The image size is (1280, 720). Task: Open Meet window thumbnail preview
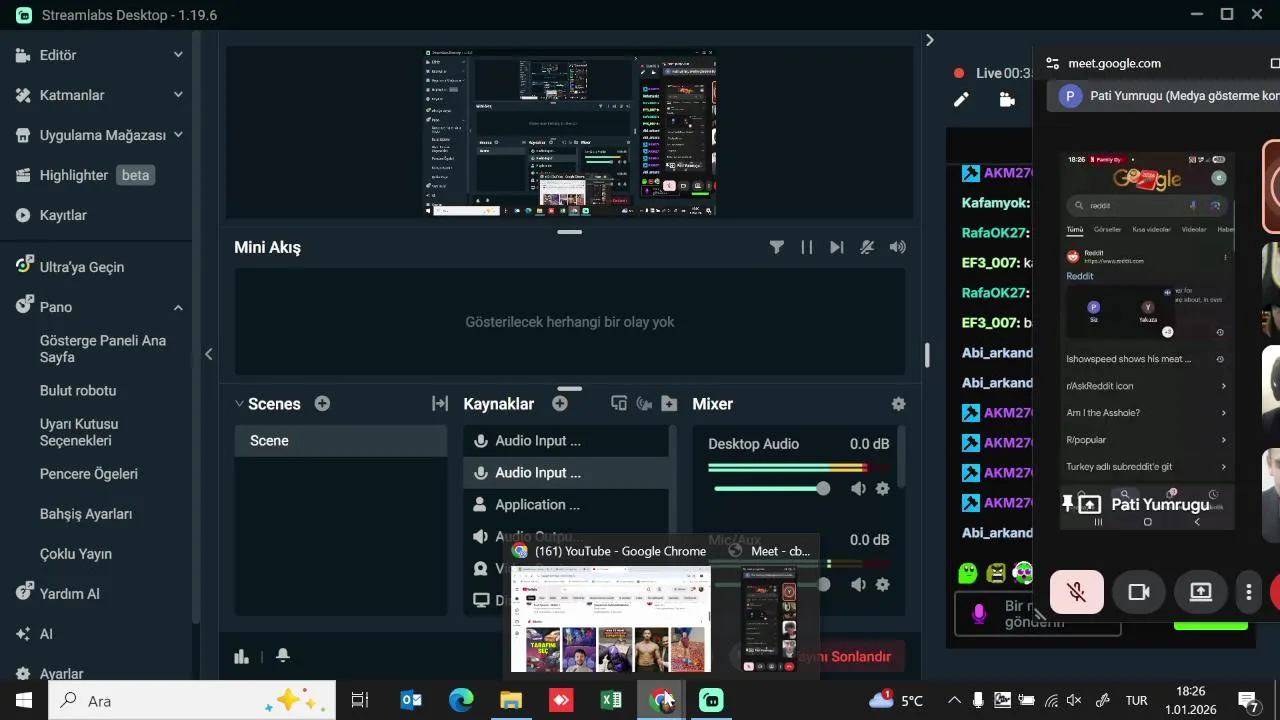(x=768, y=618)
